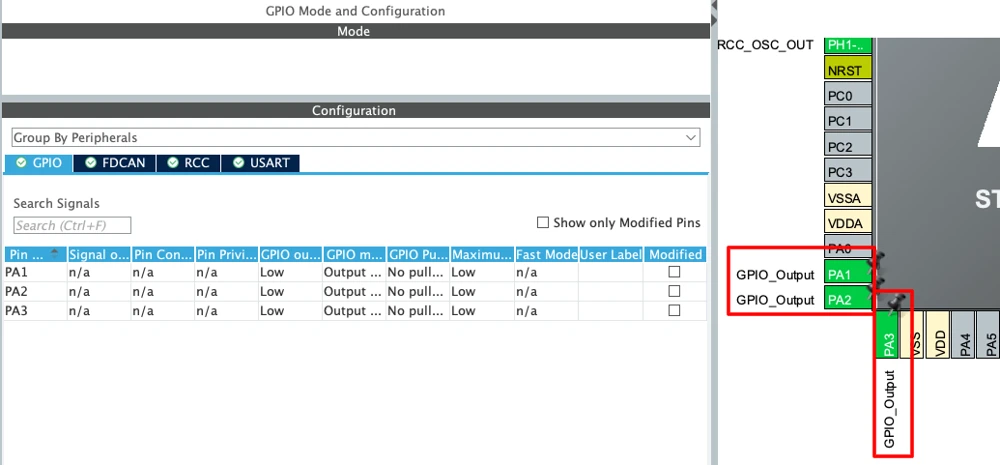This screenshot has height=465, width=1000.
Task: Click the PC1 pin on chip
Action: click(848, 121)
